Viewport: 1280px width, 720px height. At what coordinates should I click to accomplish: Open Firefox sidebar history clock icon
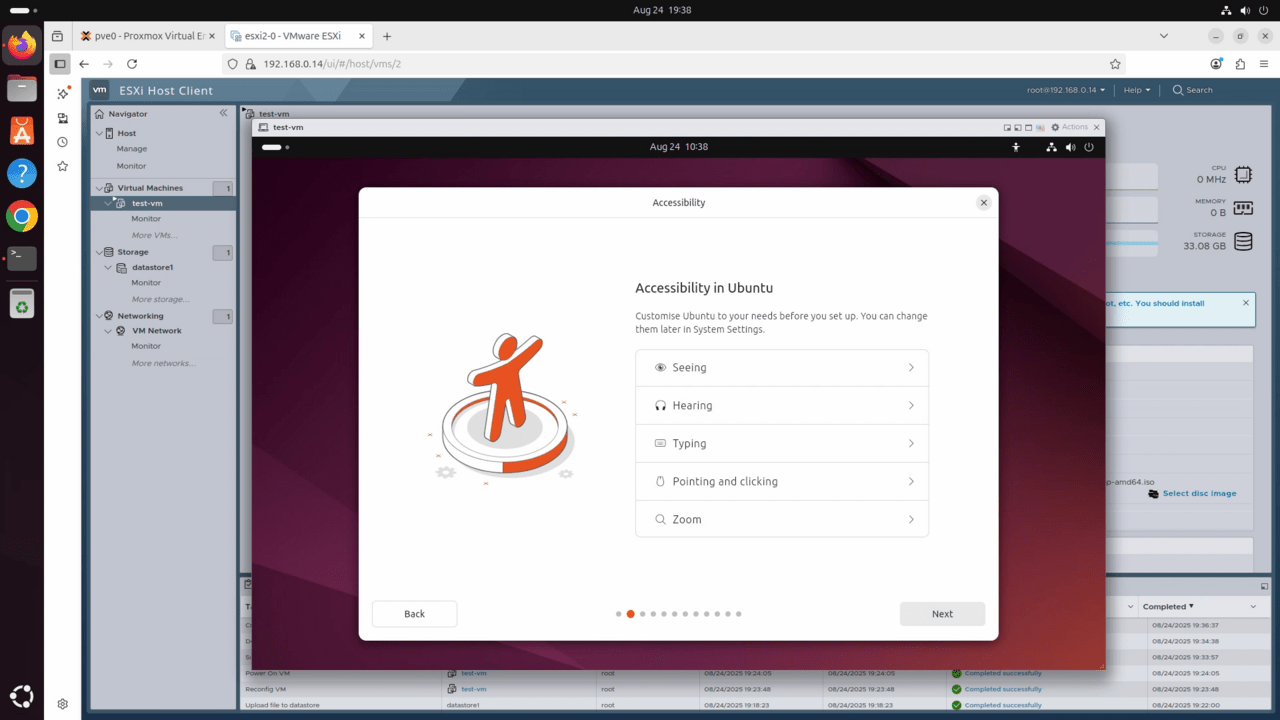click(x=62, y=142)
